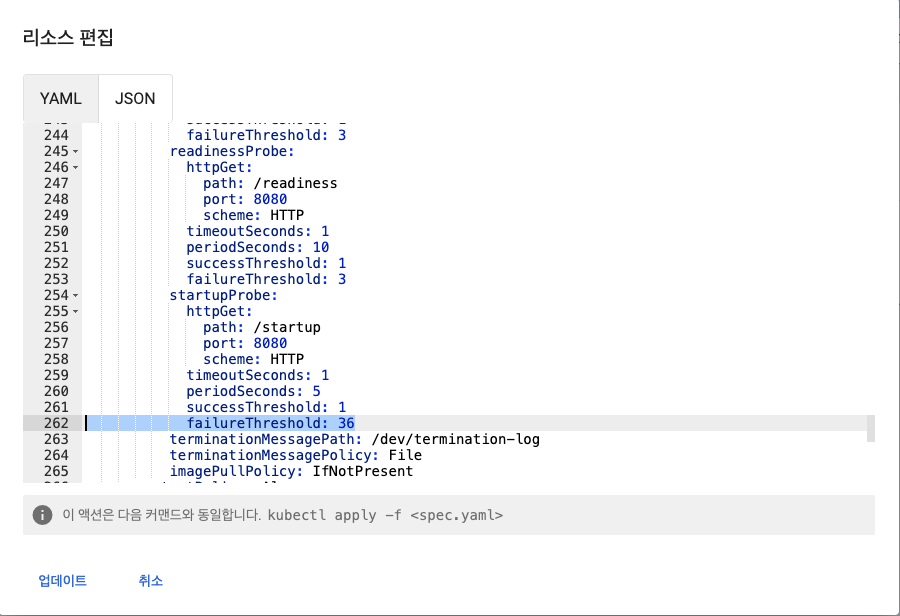Select the JSON tab

tap(135, 98)
